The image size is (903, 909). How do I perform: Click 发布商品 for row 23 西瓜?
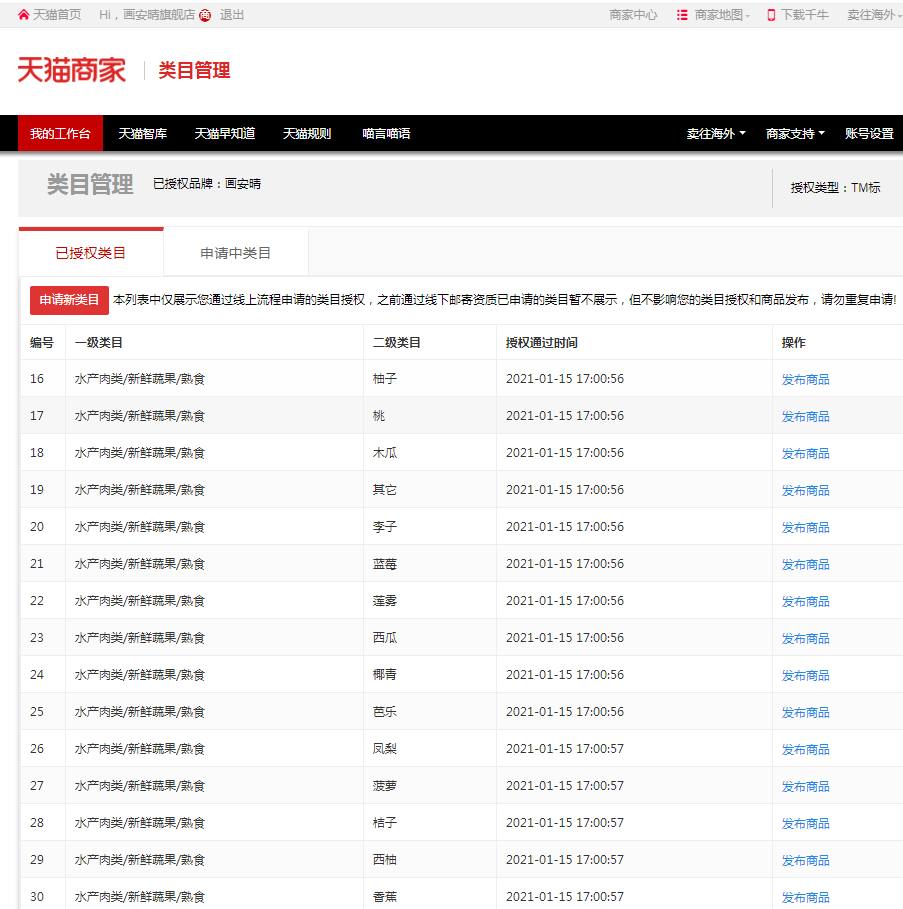pos(806,638)
